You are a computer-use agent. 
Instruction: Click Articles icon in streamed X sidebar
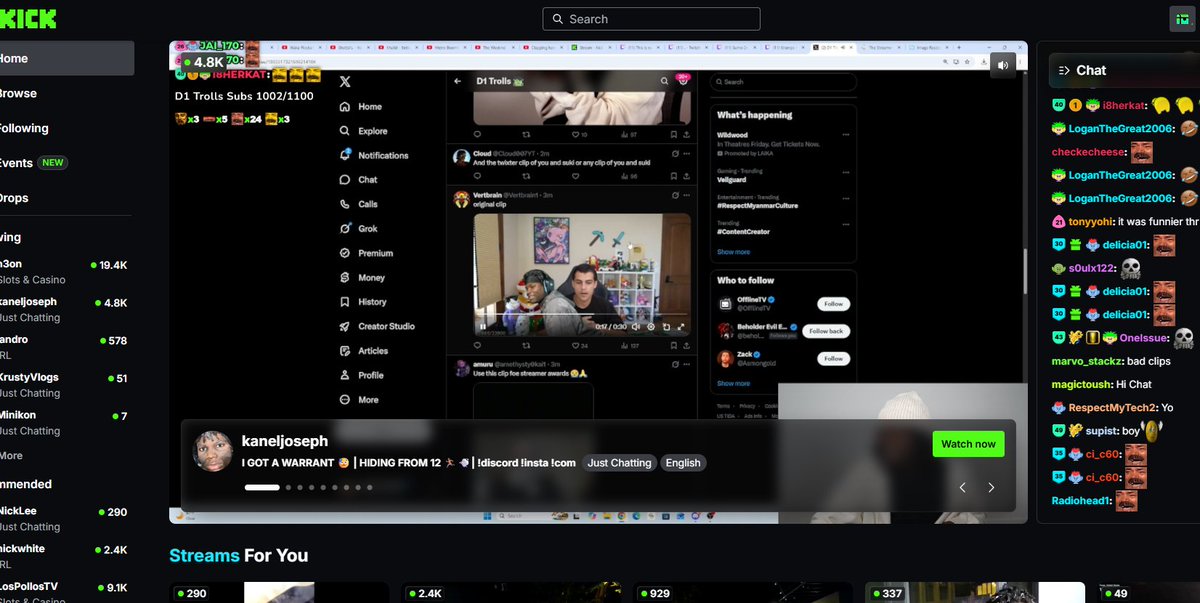(x=345, y=351)
